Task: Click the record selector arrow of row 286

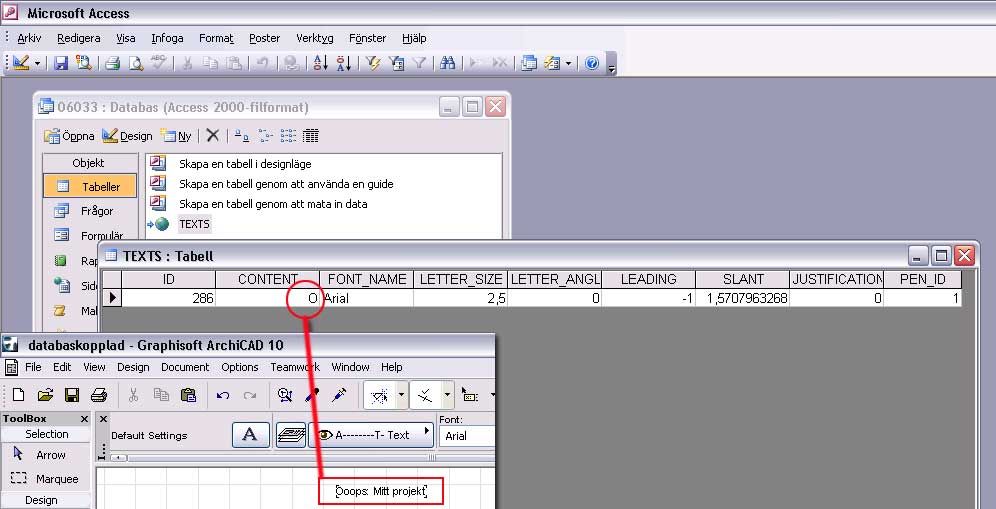Action: tap(112, 297)
